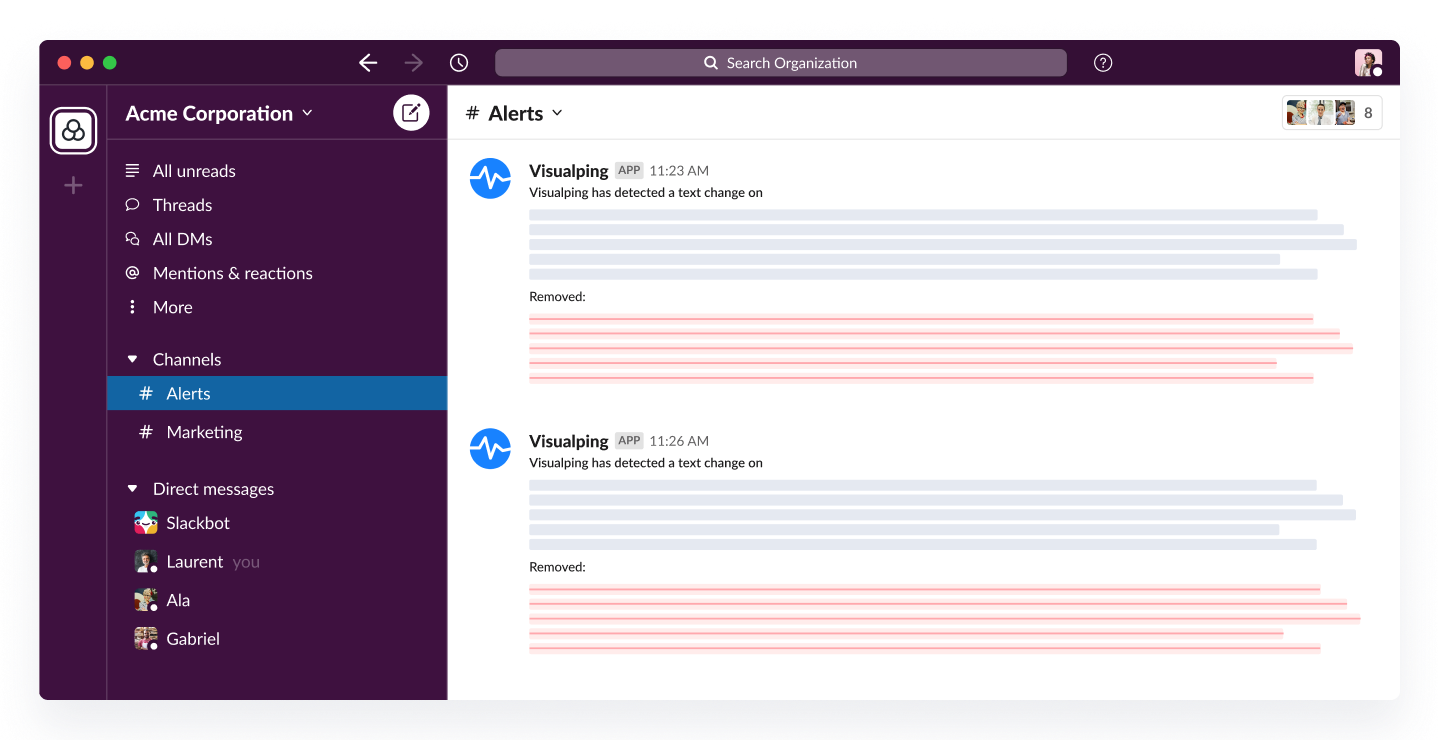The width and height of the screenshot is (1438, 740).
Task: Open history via the clock icon
Action: pos(459,63)
